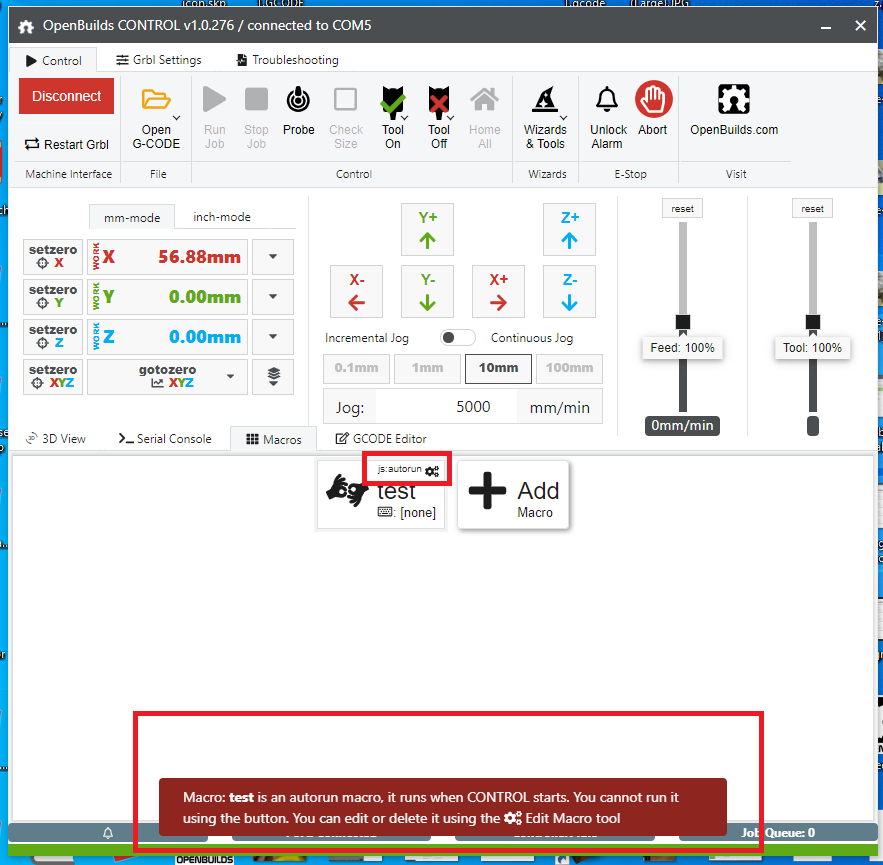Click the Home All icon
883x865 pixels.
pyautogui.click(x=484, y=100)
